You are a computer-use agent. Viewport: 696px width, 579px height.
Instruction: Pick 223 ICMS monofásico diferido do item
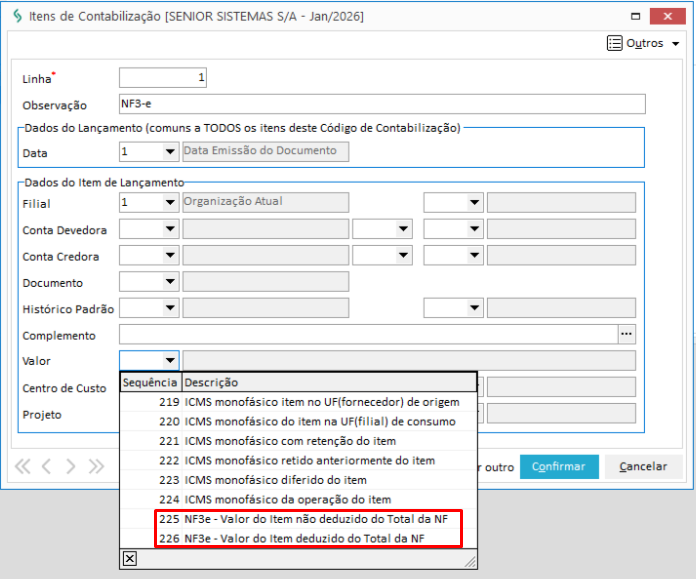(298, 480)
